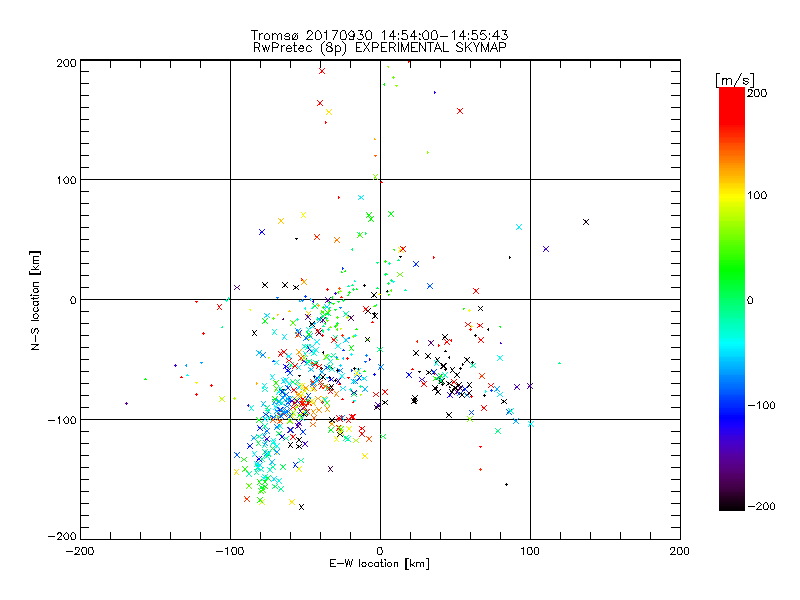Select the subtitle 'RwPretec (8p) EXPERIMENTAL SKYMAP'
This screenshot has width=800, height=600.
pyautogui.click(x=380, y=48)
